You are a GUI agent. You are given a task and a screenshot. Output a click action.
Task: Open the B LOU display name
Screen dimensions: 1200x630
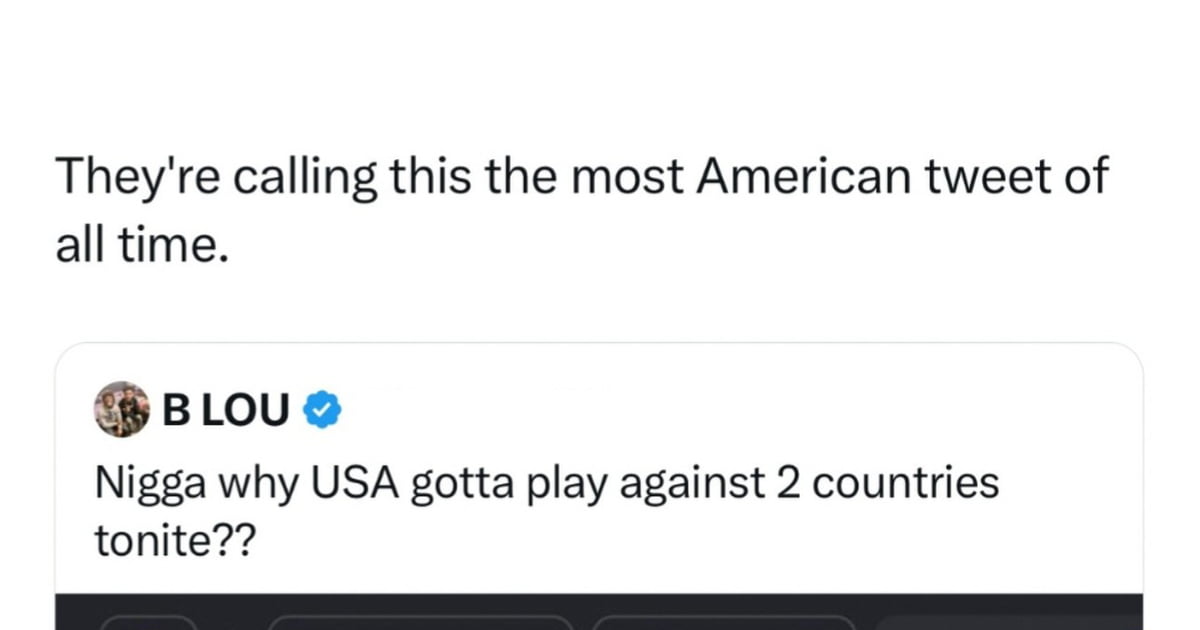(x=226, y=410)
